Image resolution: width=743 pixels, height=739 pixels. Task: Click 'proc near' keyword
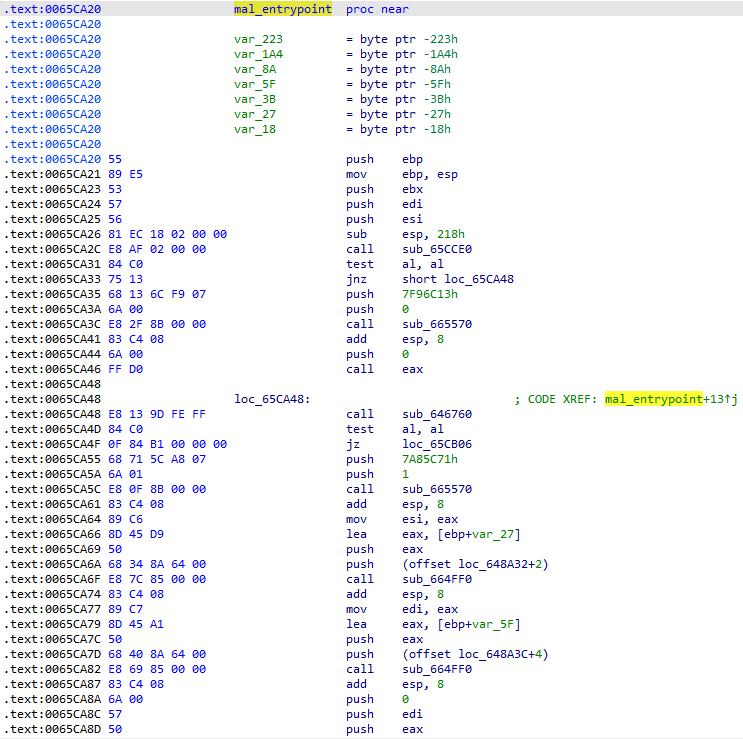point(377,9)
